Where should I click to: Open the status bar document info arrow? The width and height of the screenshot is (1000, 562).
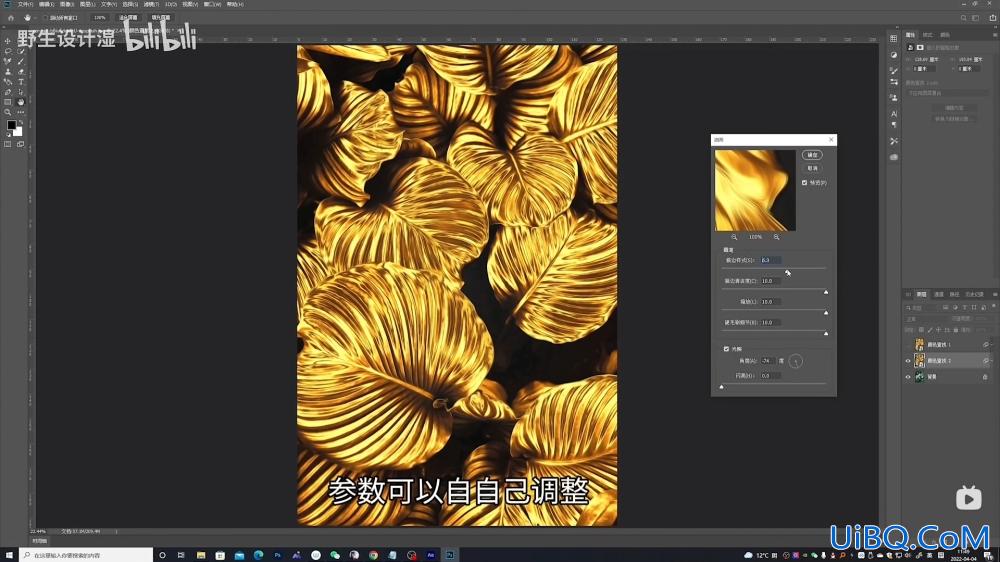click(117, 531)
